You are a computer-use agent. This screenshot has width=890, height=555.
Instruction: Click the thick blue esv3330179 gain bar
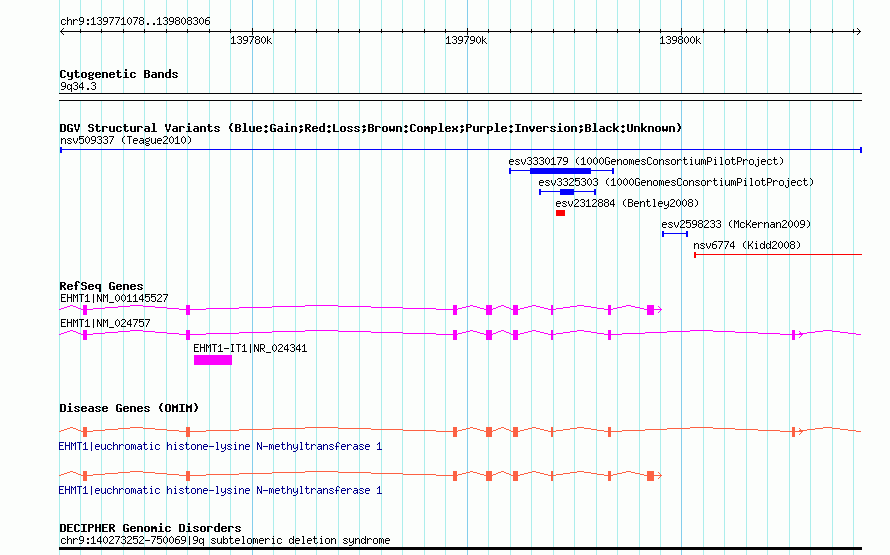tap(560, 171)
